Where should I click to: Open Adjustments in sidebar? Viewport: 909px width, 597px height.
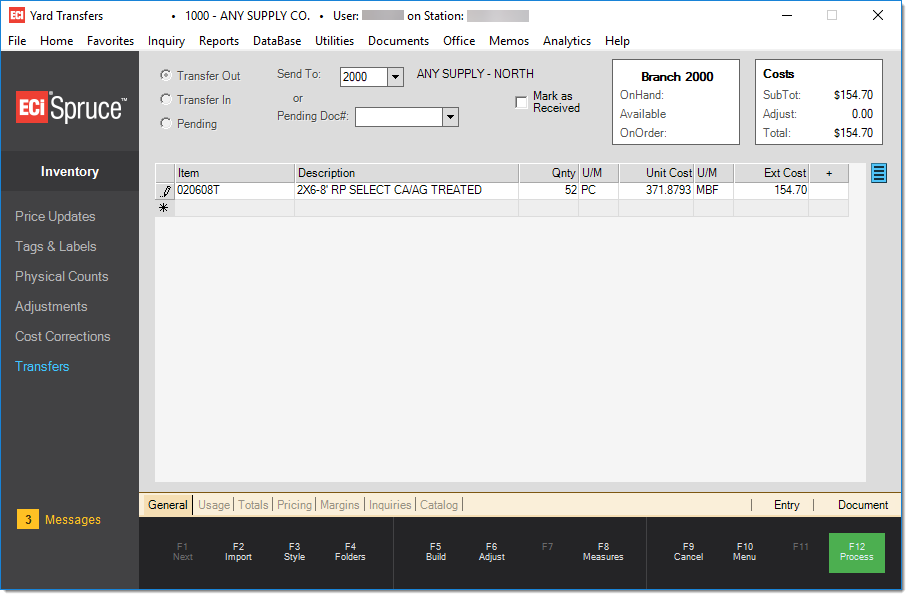52,308
